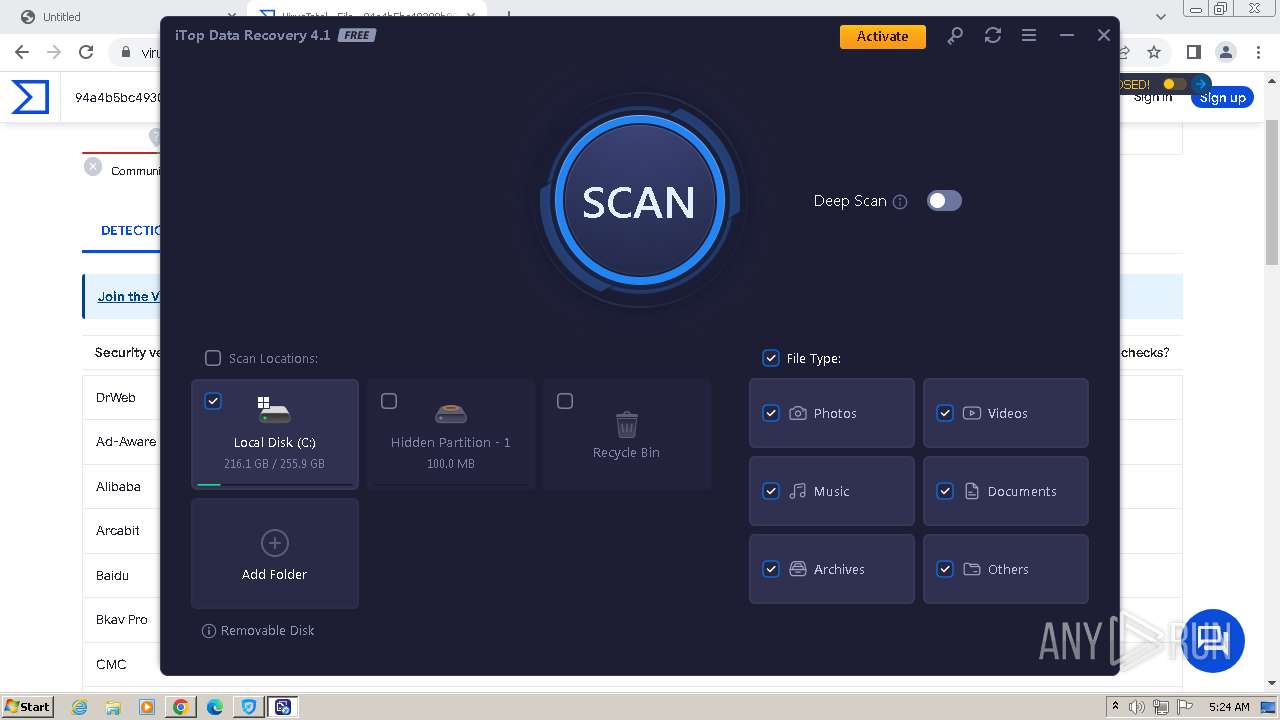This screenshot has width=1280, height=720.
Task: Start scanning with the big SCAN button
Action: [x=639, y=201]
